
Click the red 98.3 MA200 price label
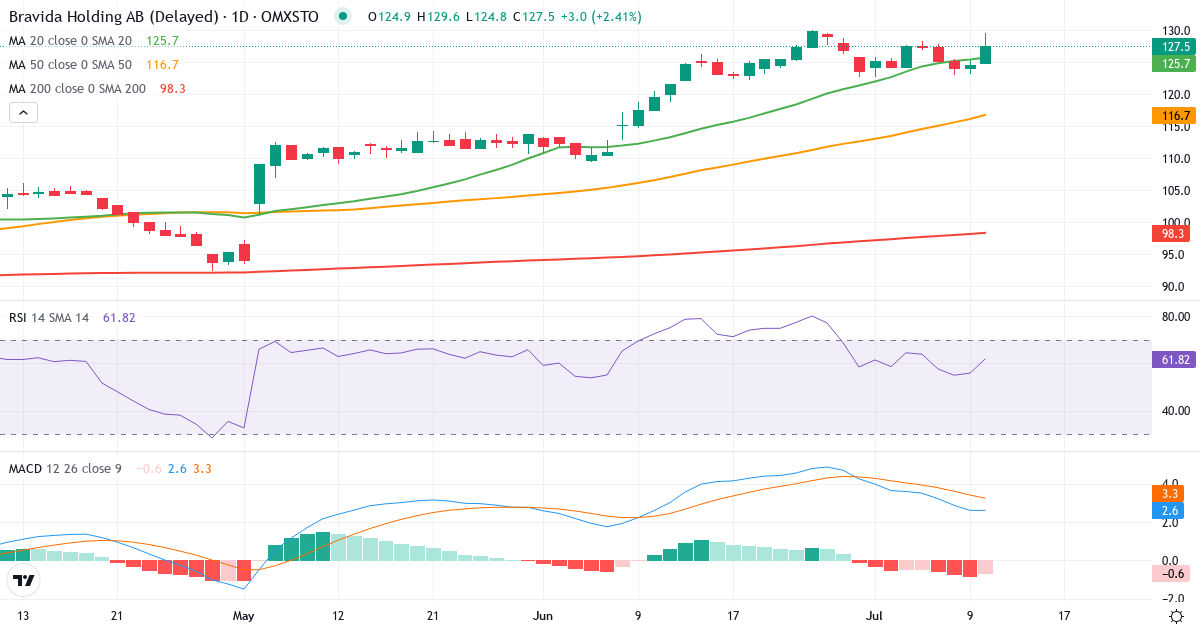click(x=1172, y=233)
